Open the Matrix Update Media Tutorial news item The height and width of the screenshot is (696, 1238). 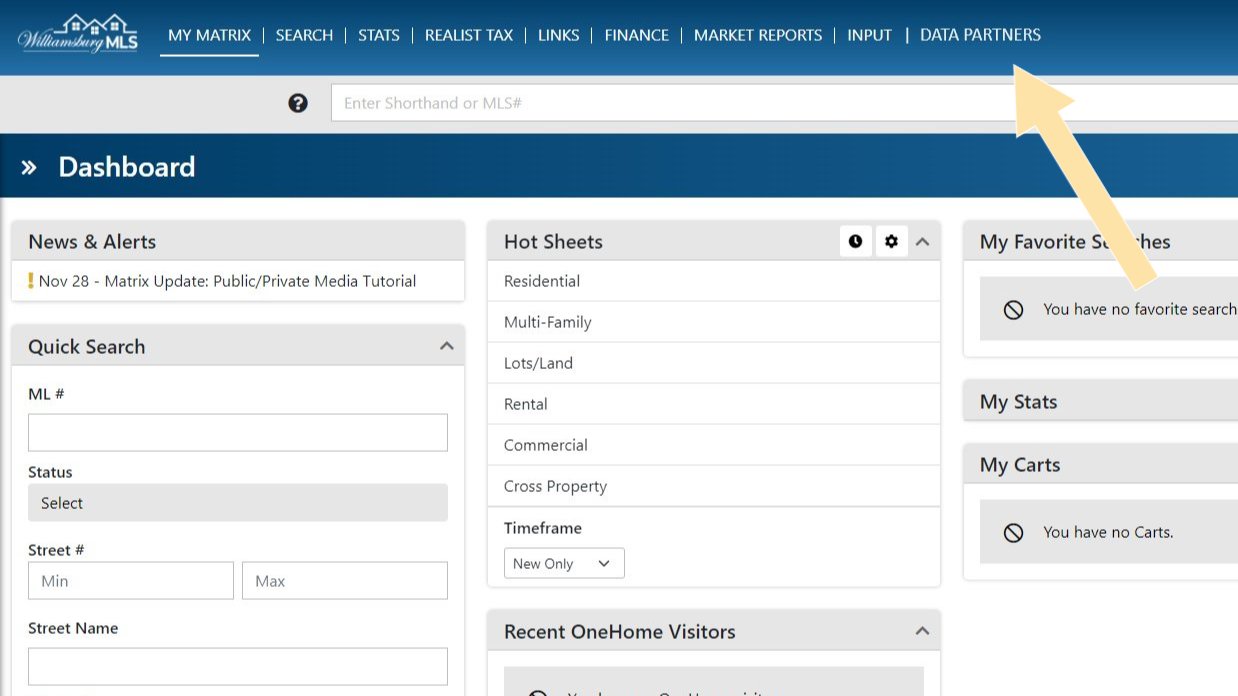(x=226, y=281)
